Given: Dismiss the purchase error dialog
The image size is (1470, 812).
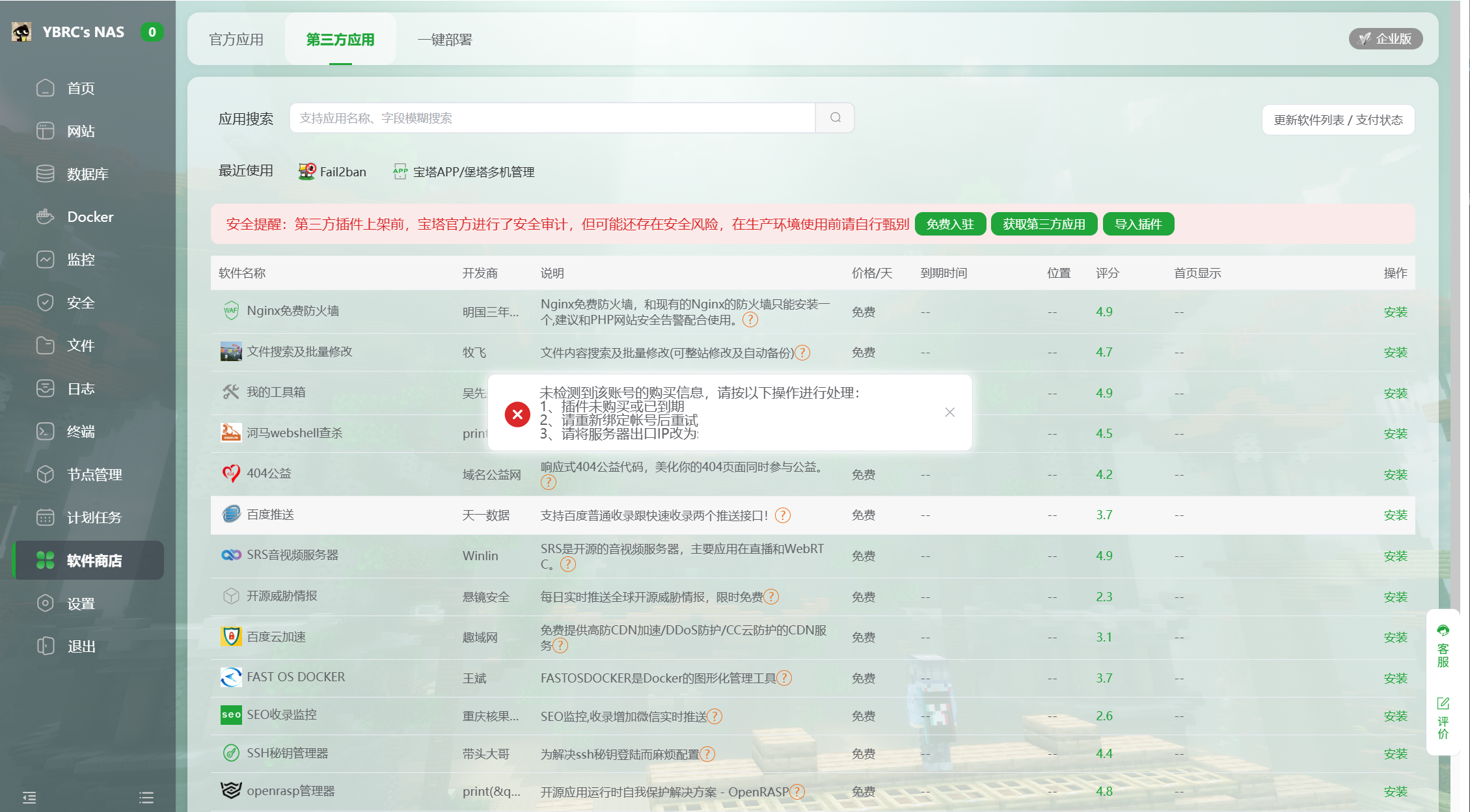Looking at the screenshot, I should [949, 412].
